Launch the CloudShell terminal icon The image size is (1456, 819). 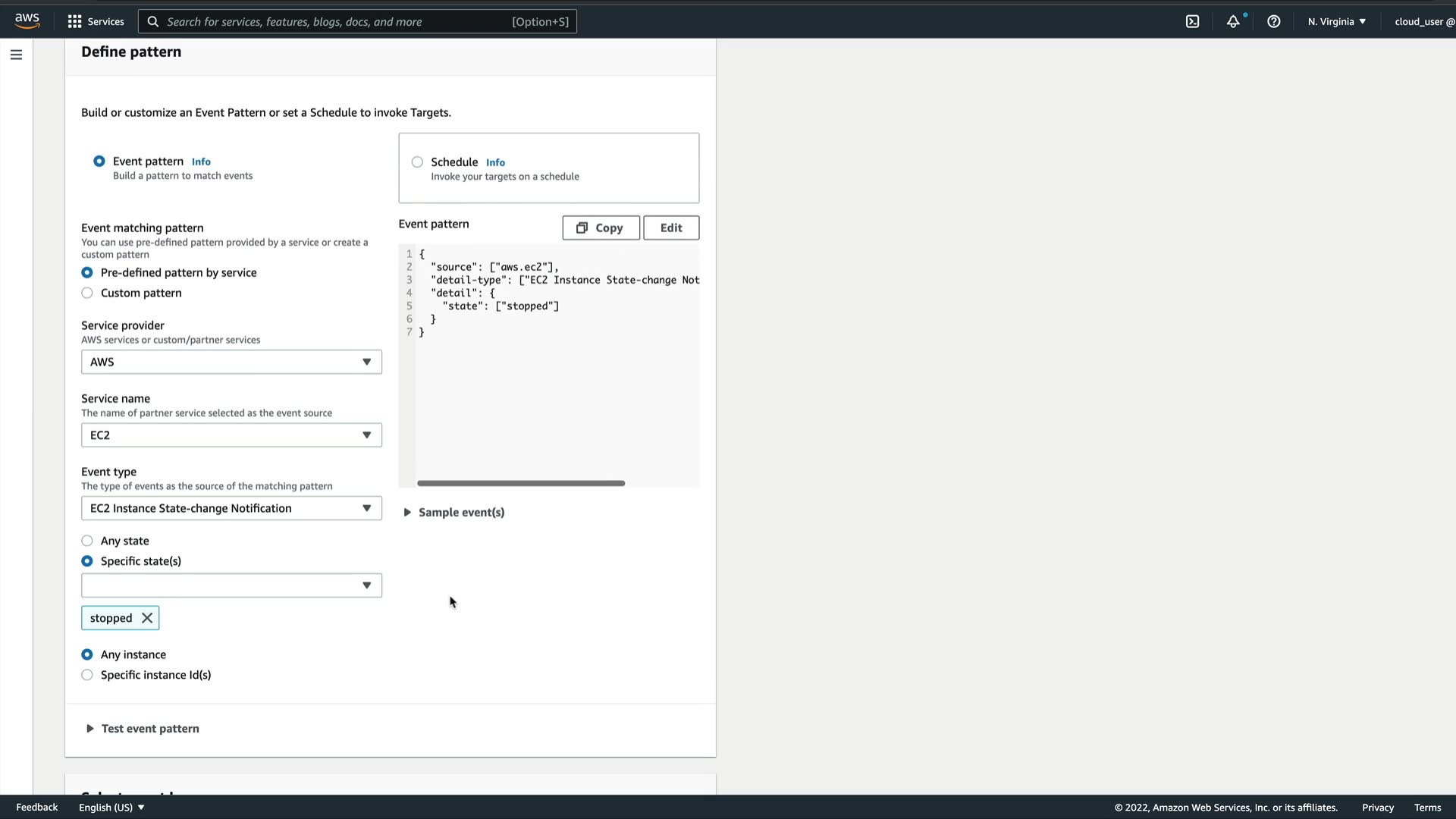1192,21
